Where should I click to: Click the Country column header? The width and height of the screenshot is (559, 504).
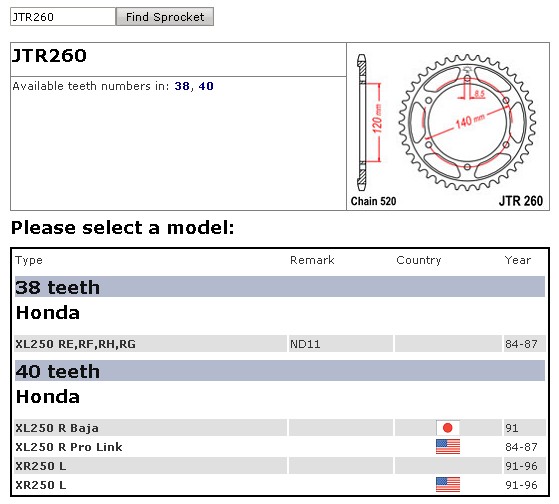tap(419, 261)
